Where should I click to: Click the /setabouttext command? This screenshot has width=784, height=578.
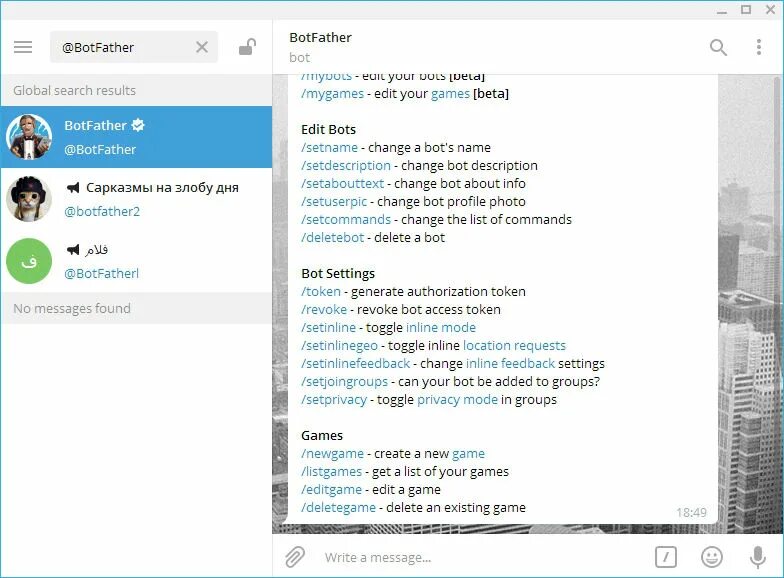click(342, 184)
